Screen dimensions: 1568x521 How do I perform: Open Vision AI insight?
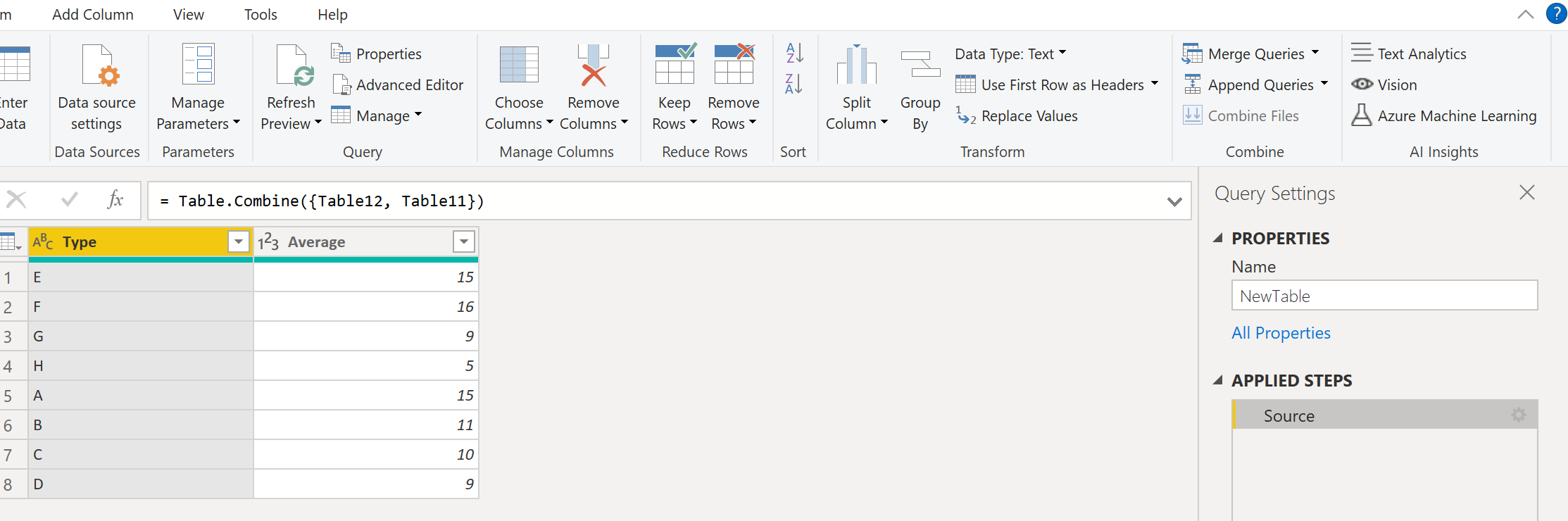[1384, 84]
